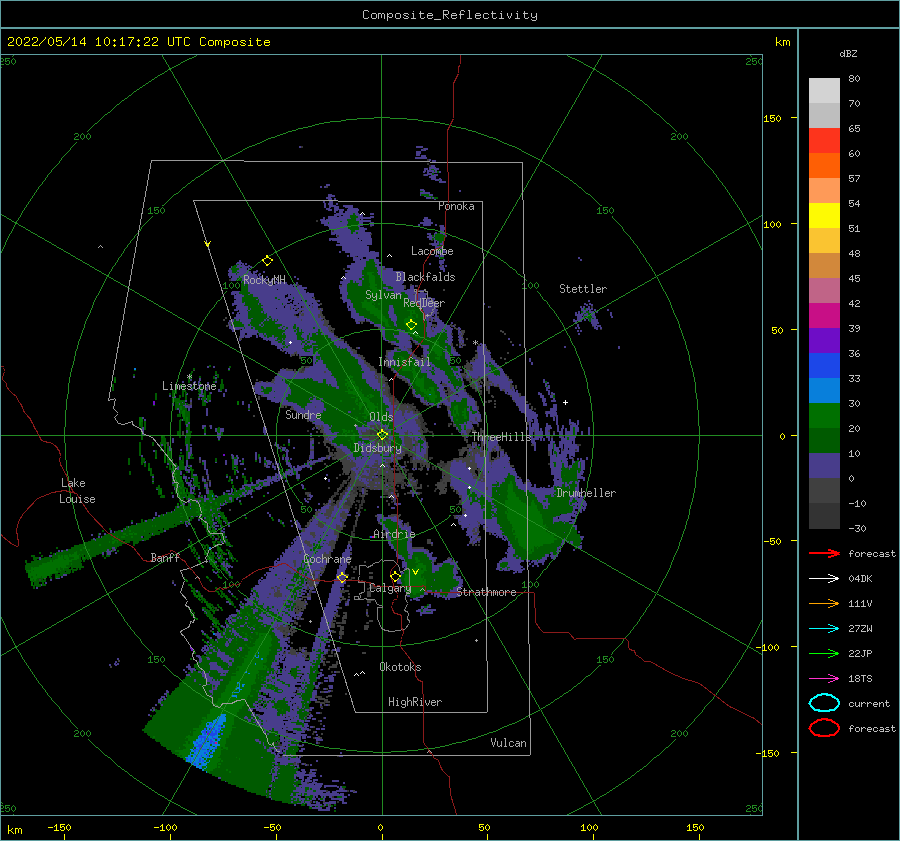Select the dark green 10-20 dBZ swatch
The width and height of the screenshot is (900, 841).
pyautogui.click(x=824, y=440)
